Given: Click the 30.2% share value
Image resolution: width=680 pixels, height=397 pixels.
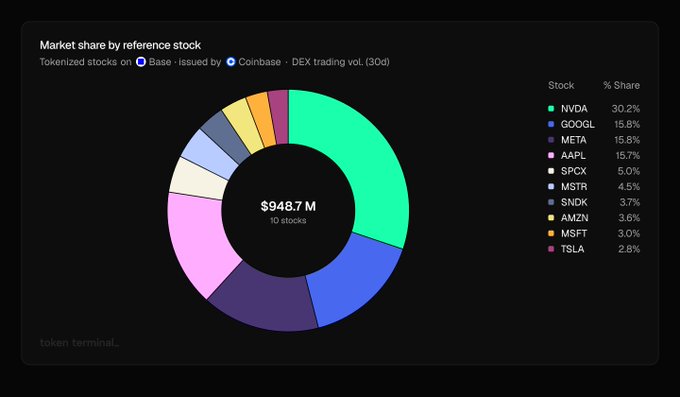Looking at the screenshot, I should [x=626, y=109].
